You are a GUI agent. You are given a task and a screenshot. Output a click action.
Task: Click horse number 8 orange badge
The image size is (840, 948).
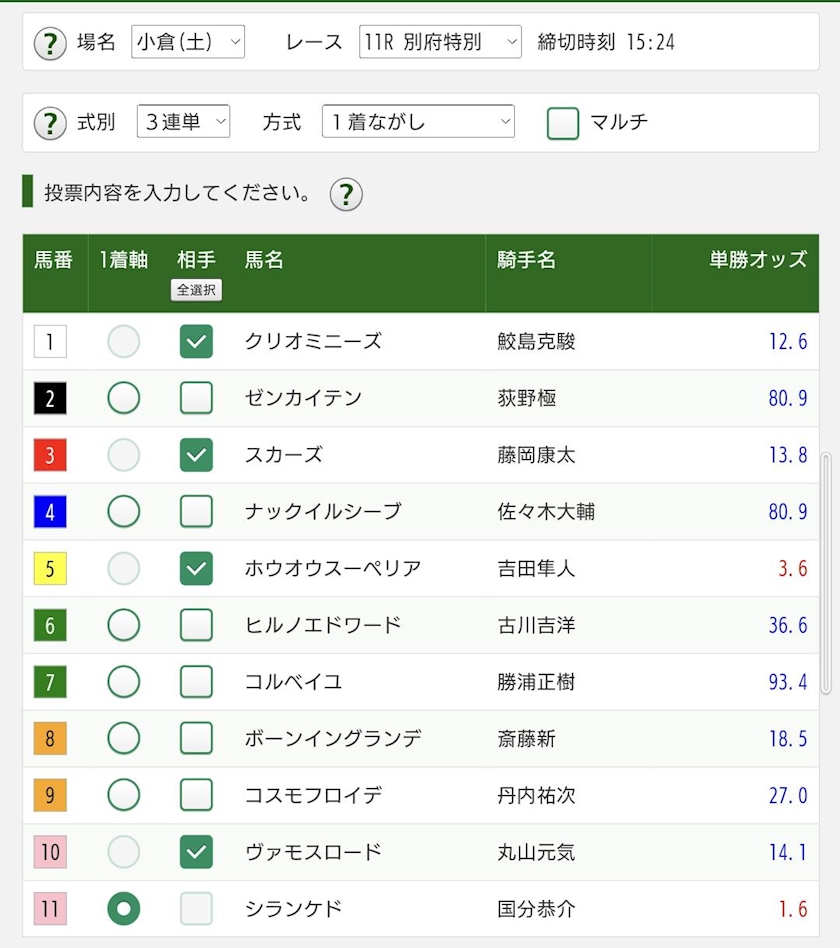point(50,740)
